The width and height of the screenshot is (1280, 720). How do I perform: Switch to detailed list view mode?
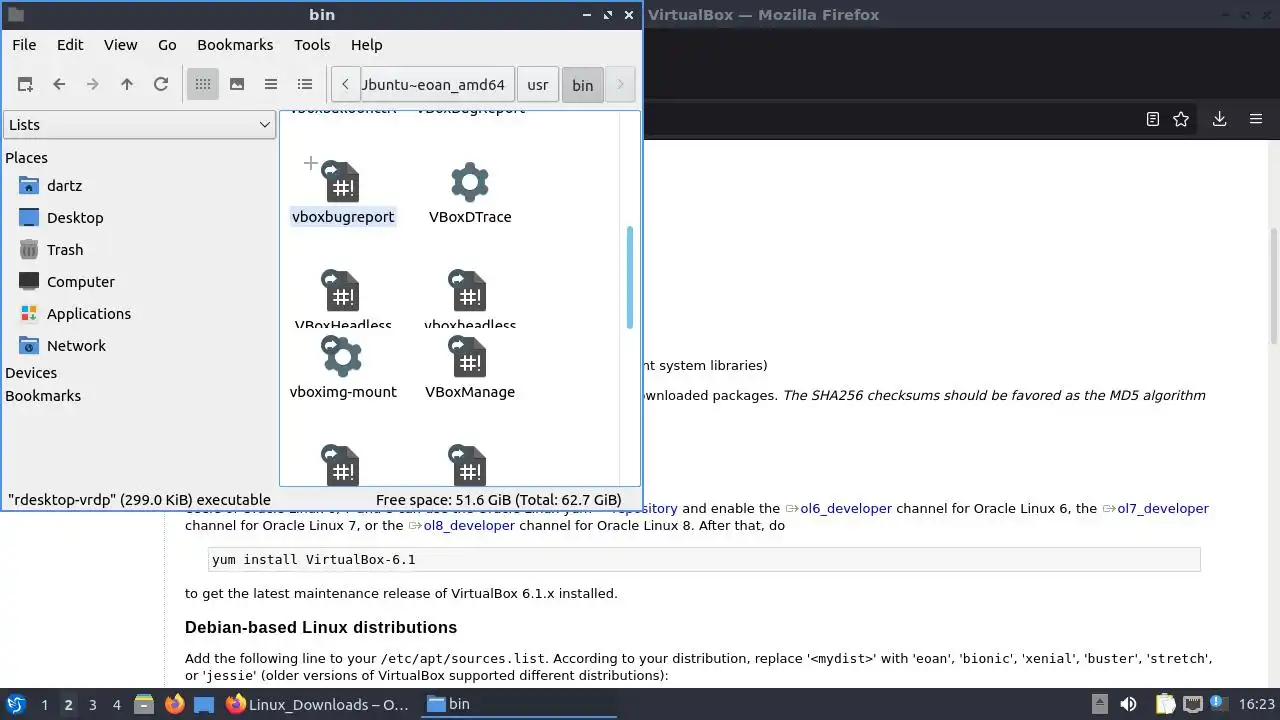pos(305,85)
